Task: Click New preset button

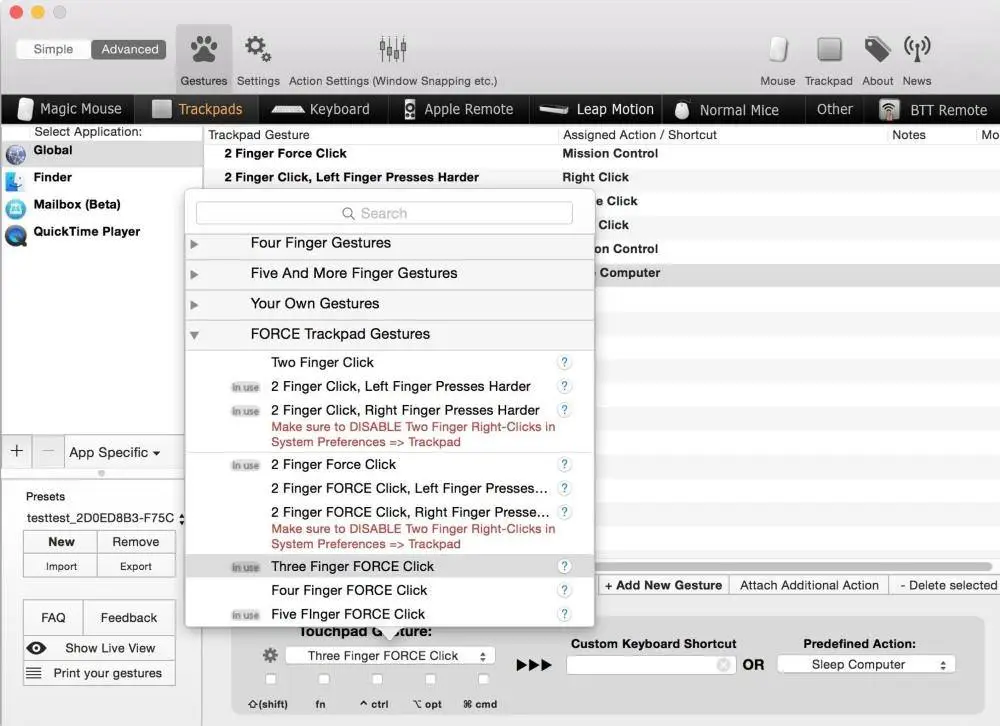Action: pos(61,542)
